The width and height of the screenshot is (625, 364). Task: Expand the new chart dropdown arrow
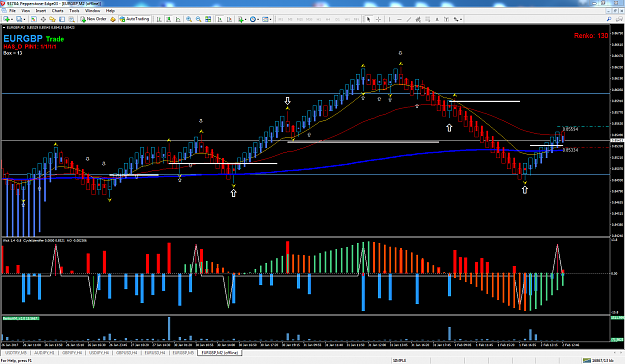pos(12,19)
